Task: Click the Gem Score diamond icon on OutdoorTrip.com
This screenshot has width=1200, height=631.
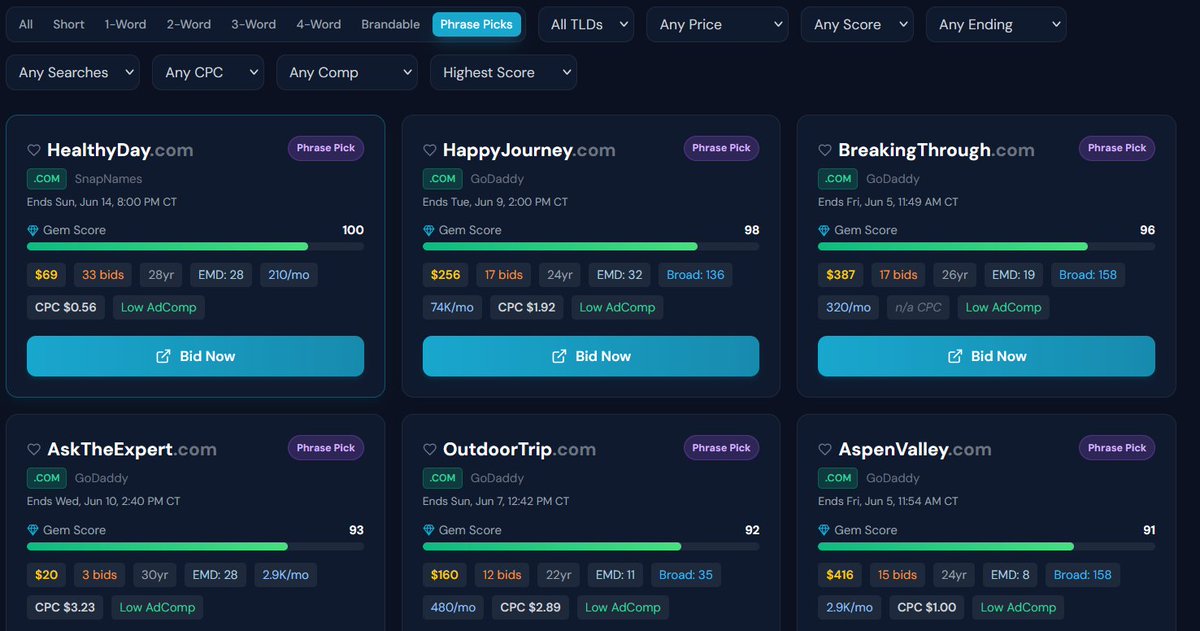Action: [429, 530]
